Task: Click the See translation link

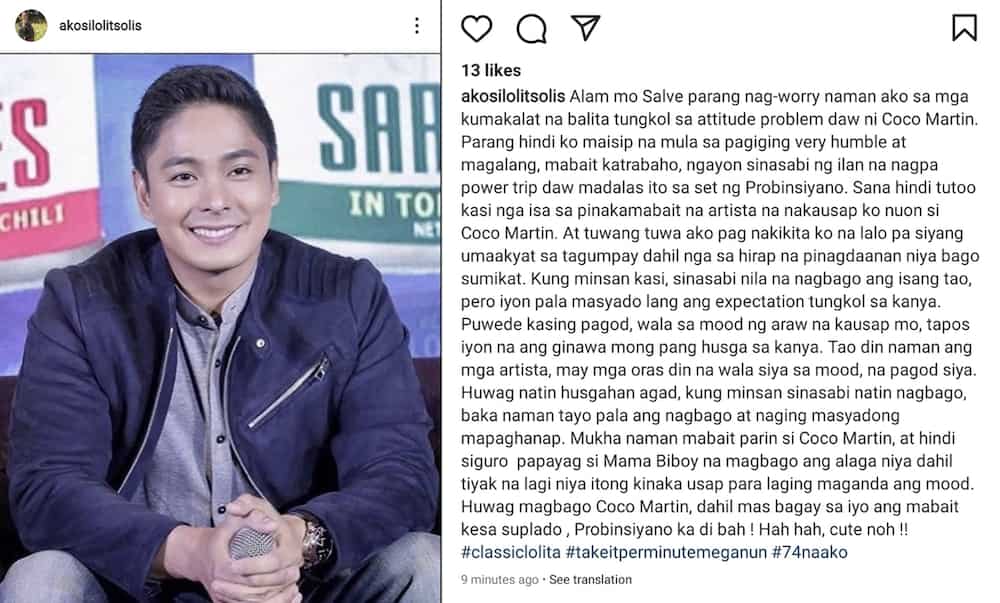Action: (591, 579)
